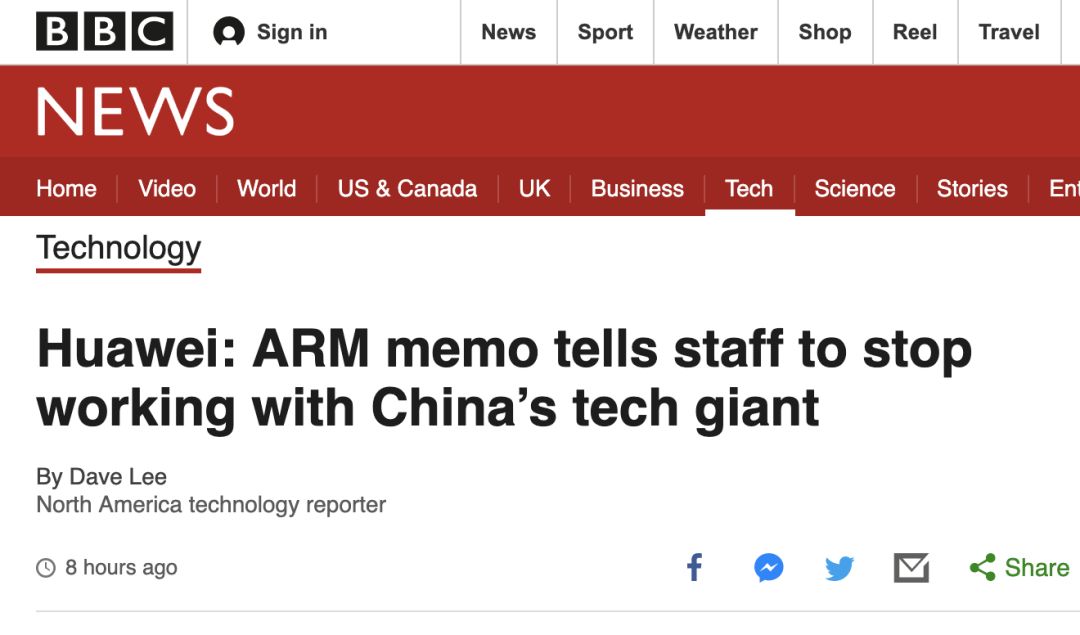This screenshot has width=1080, height=635.
Task: Open the Sport section in top bar
Action: click(605, 32)
